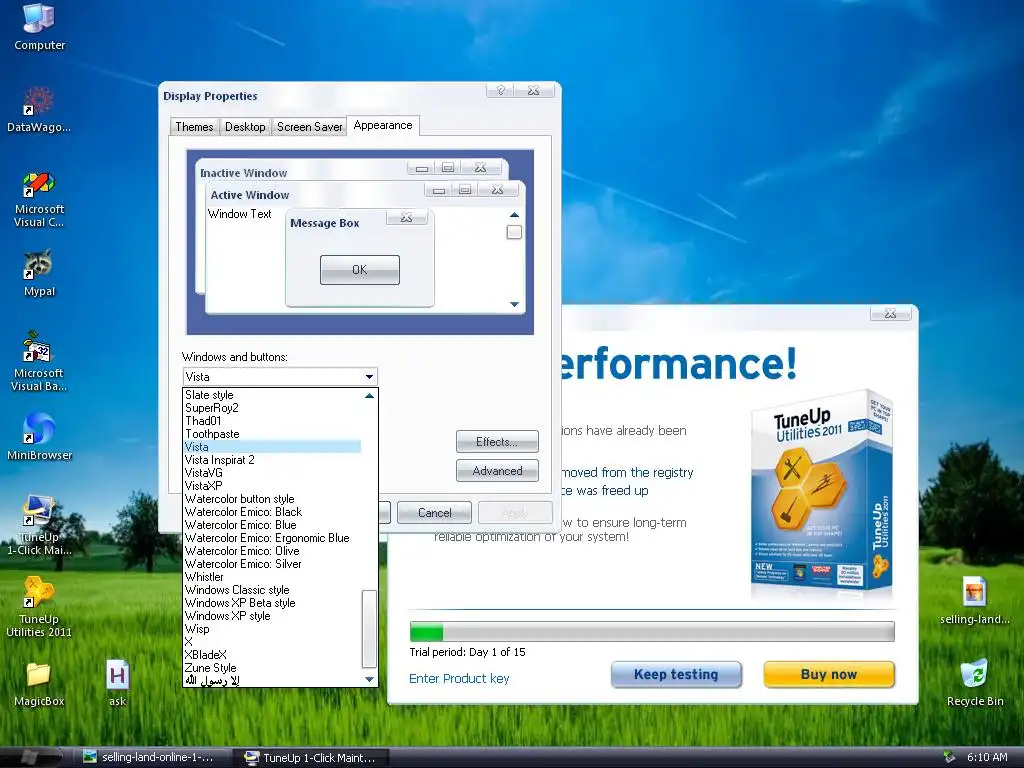This screenshot has width=1024, height=768.
Task: Click the system tray notification icon
Action: tap(949, 758)
